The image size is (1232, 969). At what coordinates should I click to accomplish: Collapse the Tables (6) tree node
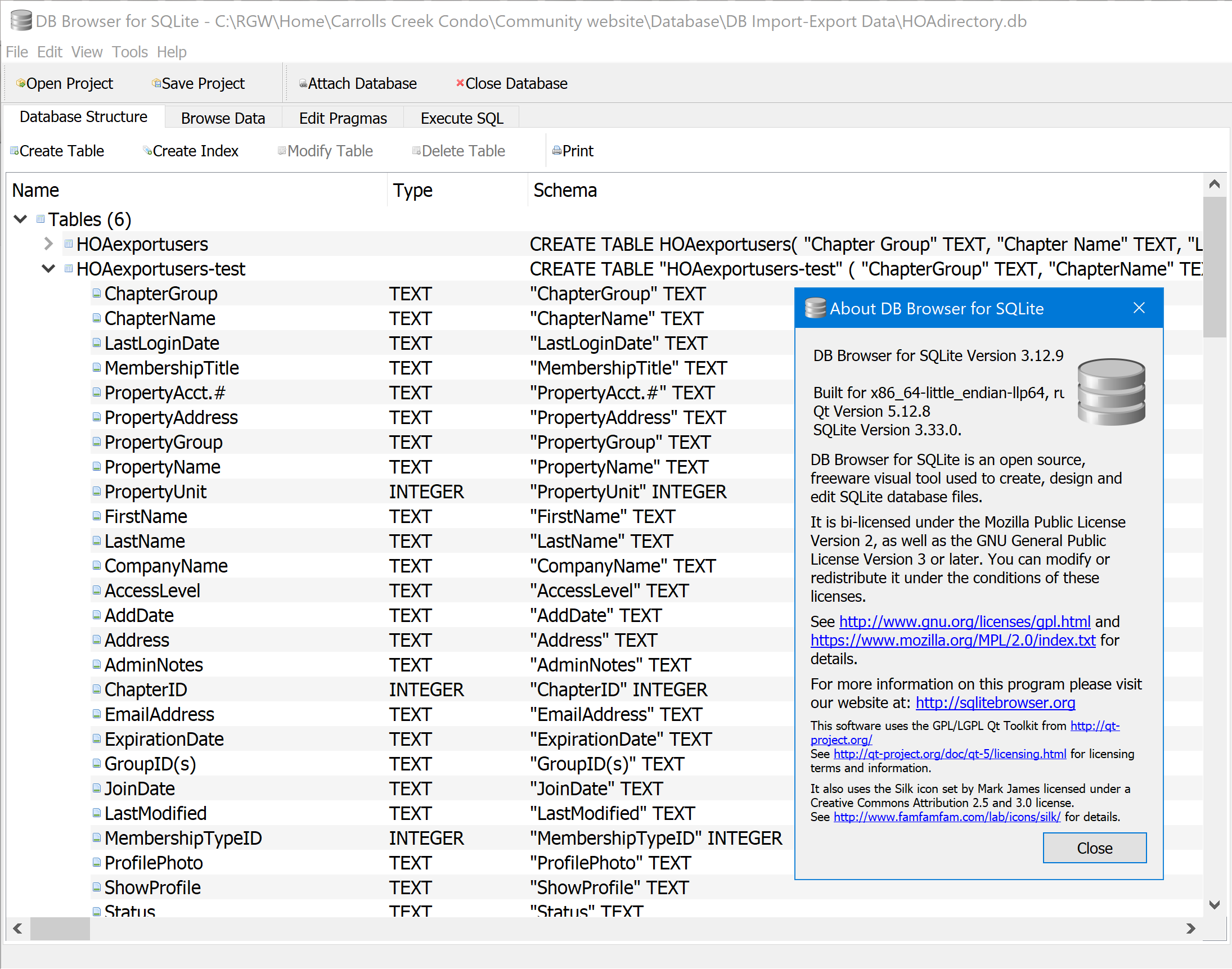(20, 219)
